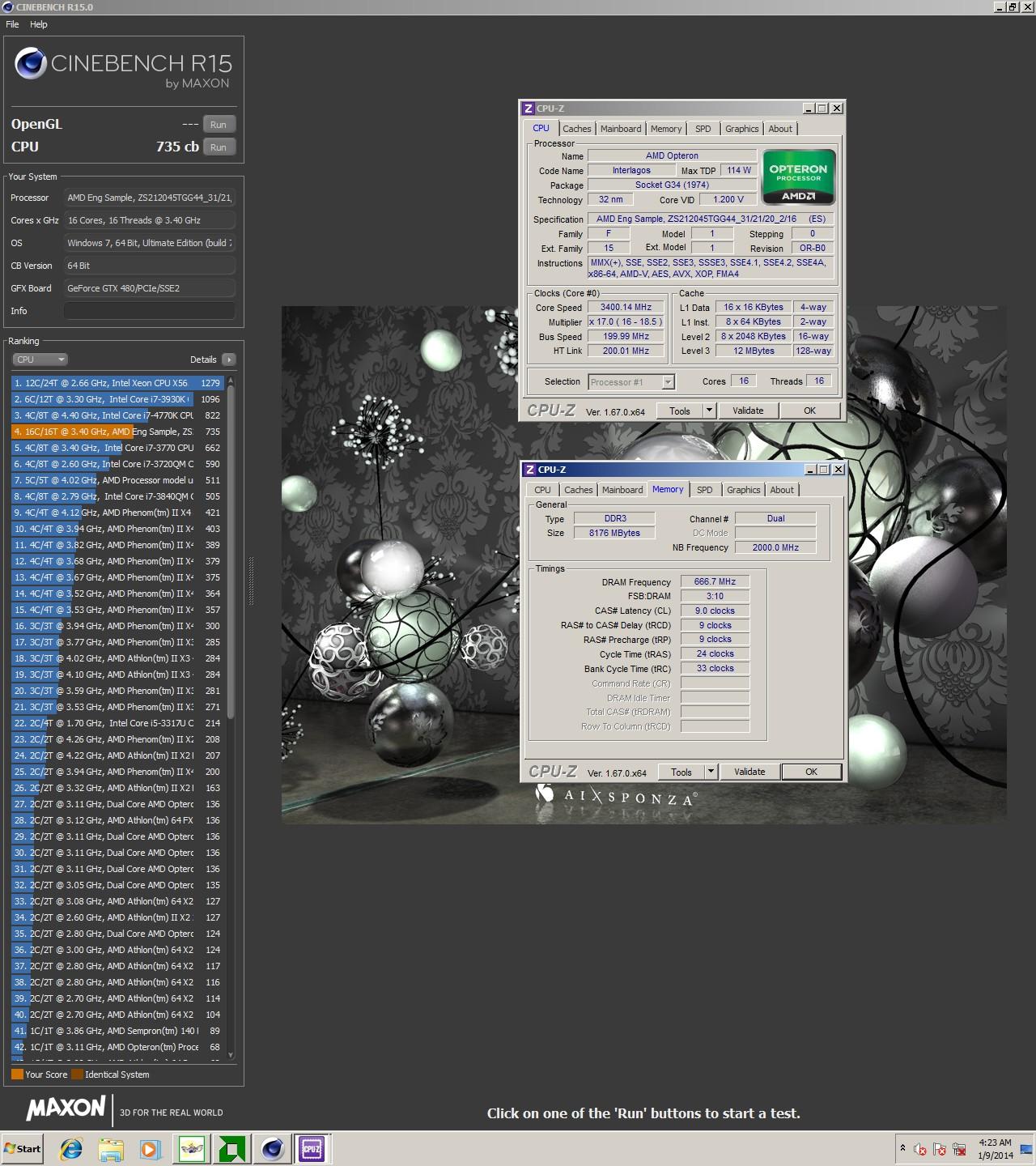Select ranking entry Core i7-3930K
This screenshot has height=1166, width=1036.
pos(117,399)
